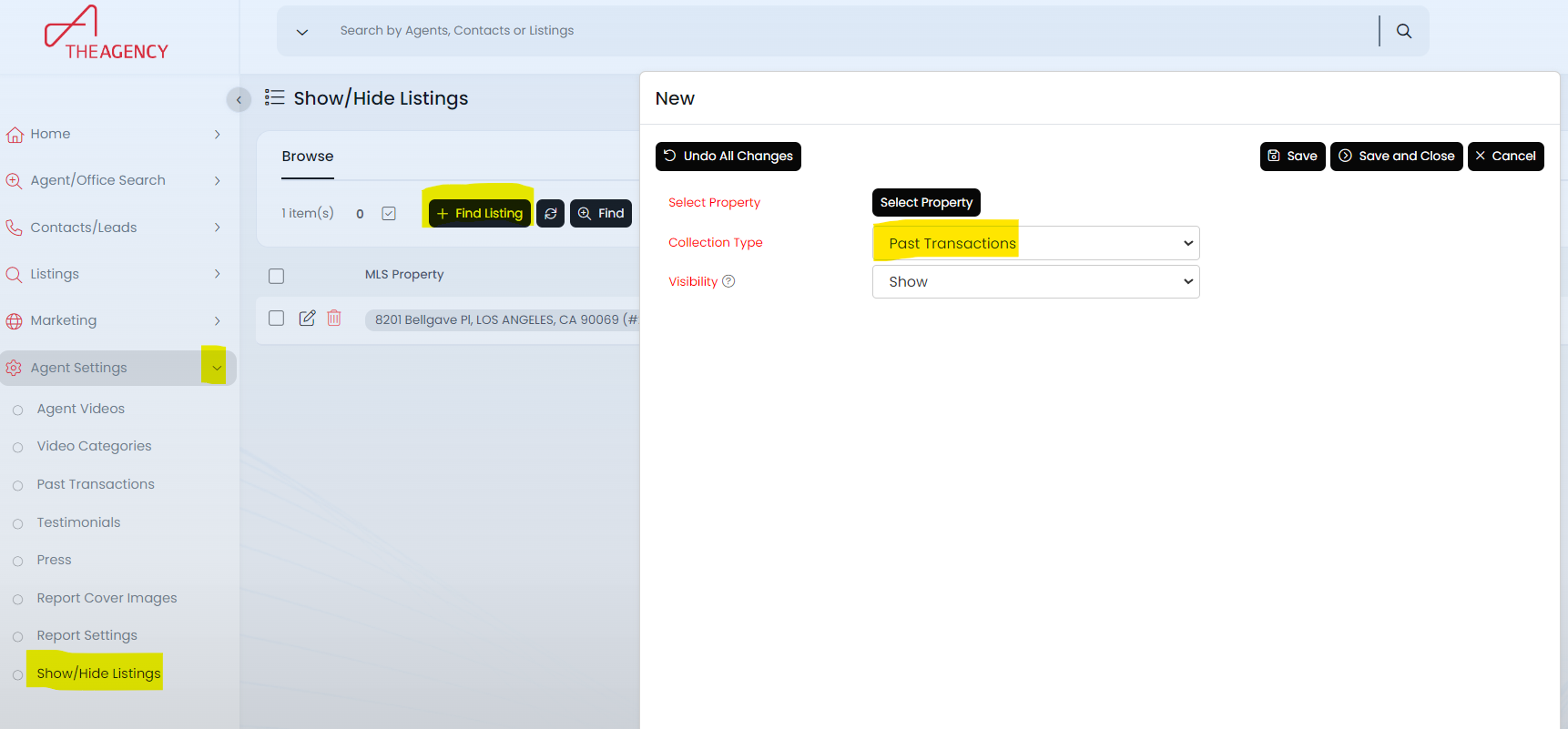Click the Marketing globe icon
The height and width of the screenshot is (729, 1568).
(x=15, y=321)
